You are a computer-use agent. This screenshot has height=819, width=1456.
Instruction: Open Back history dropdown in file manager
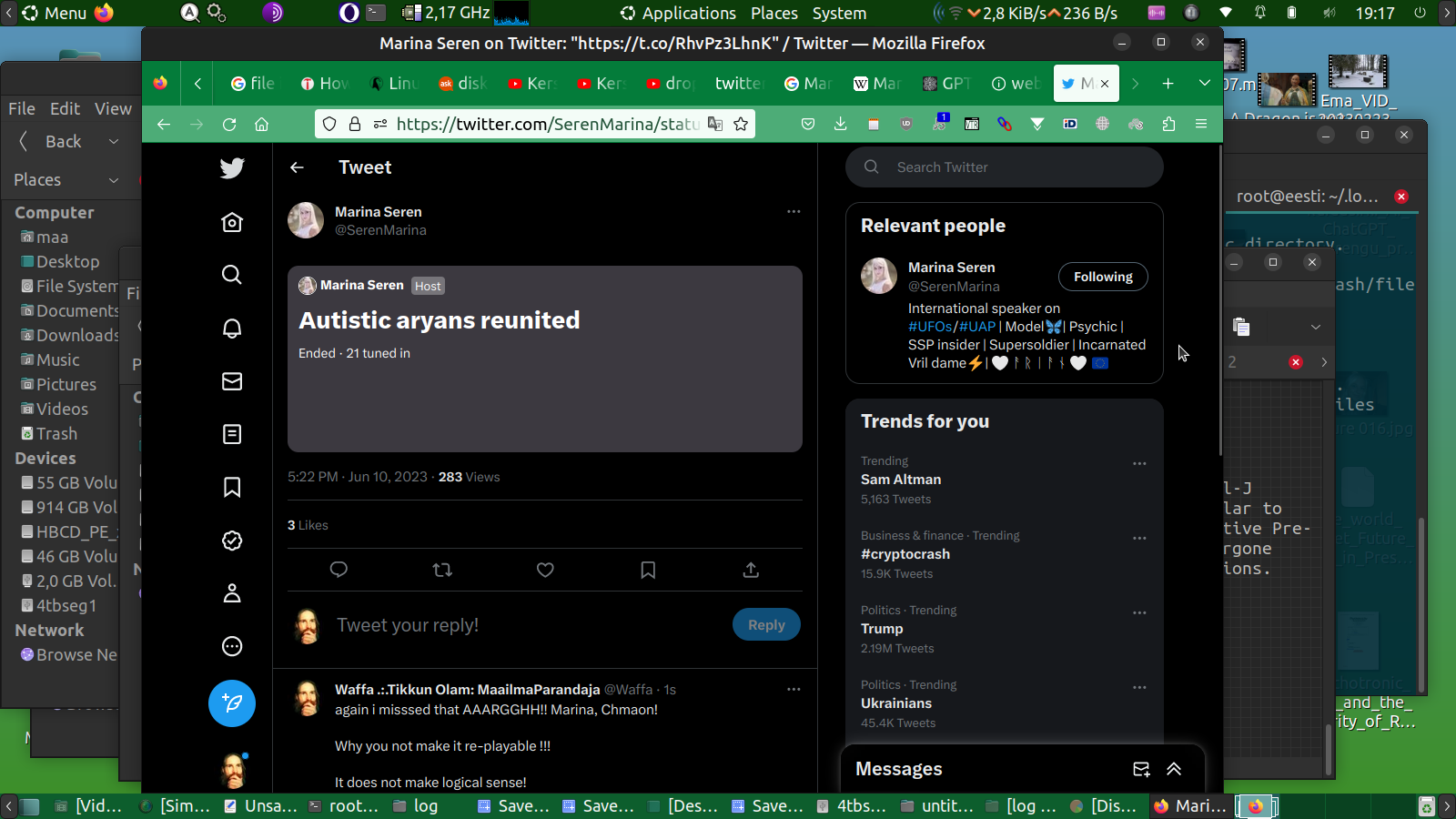114,141
